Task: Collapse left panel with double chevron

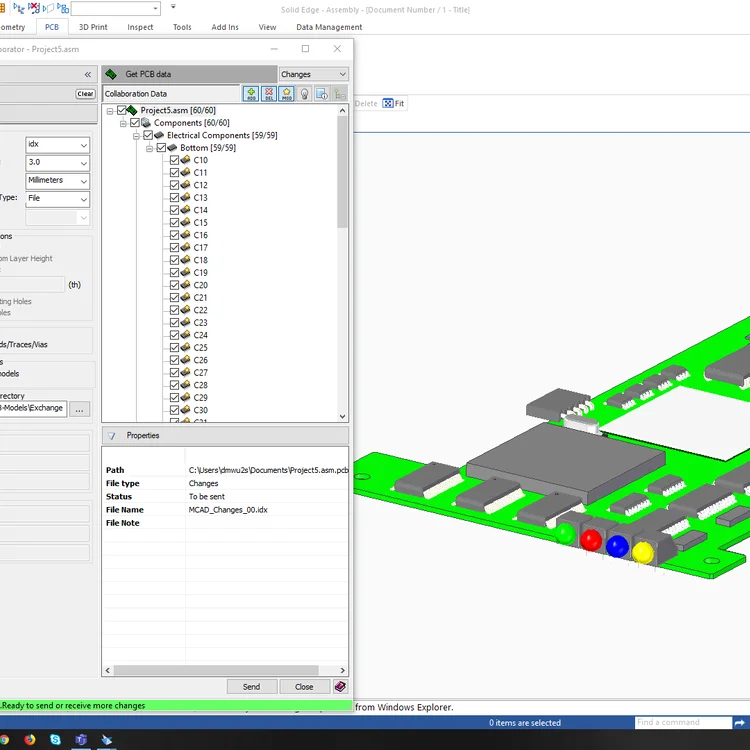Action: pos(88,74)
